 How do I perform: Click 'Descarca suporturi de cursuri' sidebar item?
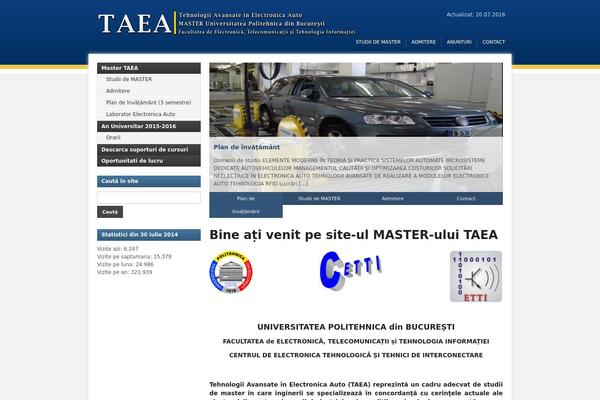(x=149, y=150)
